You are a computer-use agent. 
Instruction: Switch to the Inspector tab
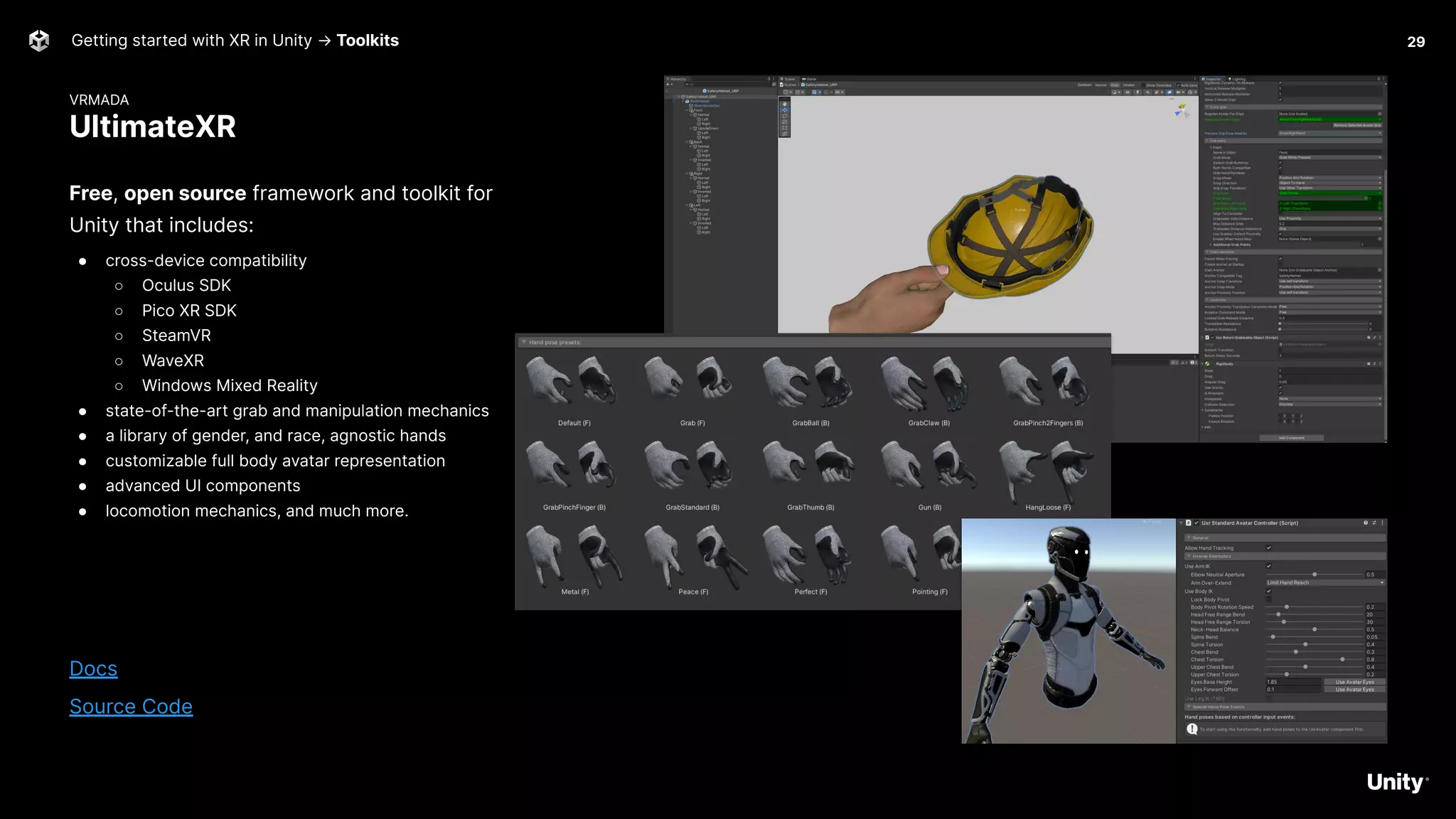pos(1211,79)
